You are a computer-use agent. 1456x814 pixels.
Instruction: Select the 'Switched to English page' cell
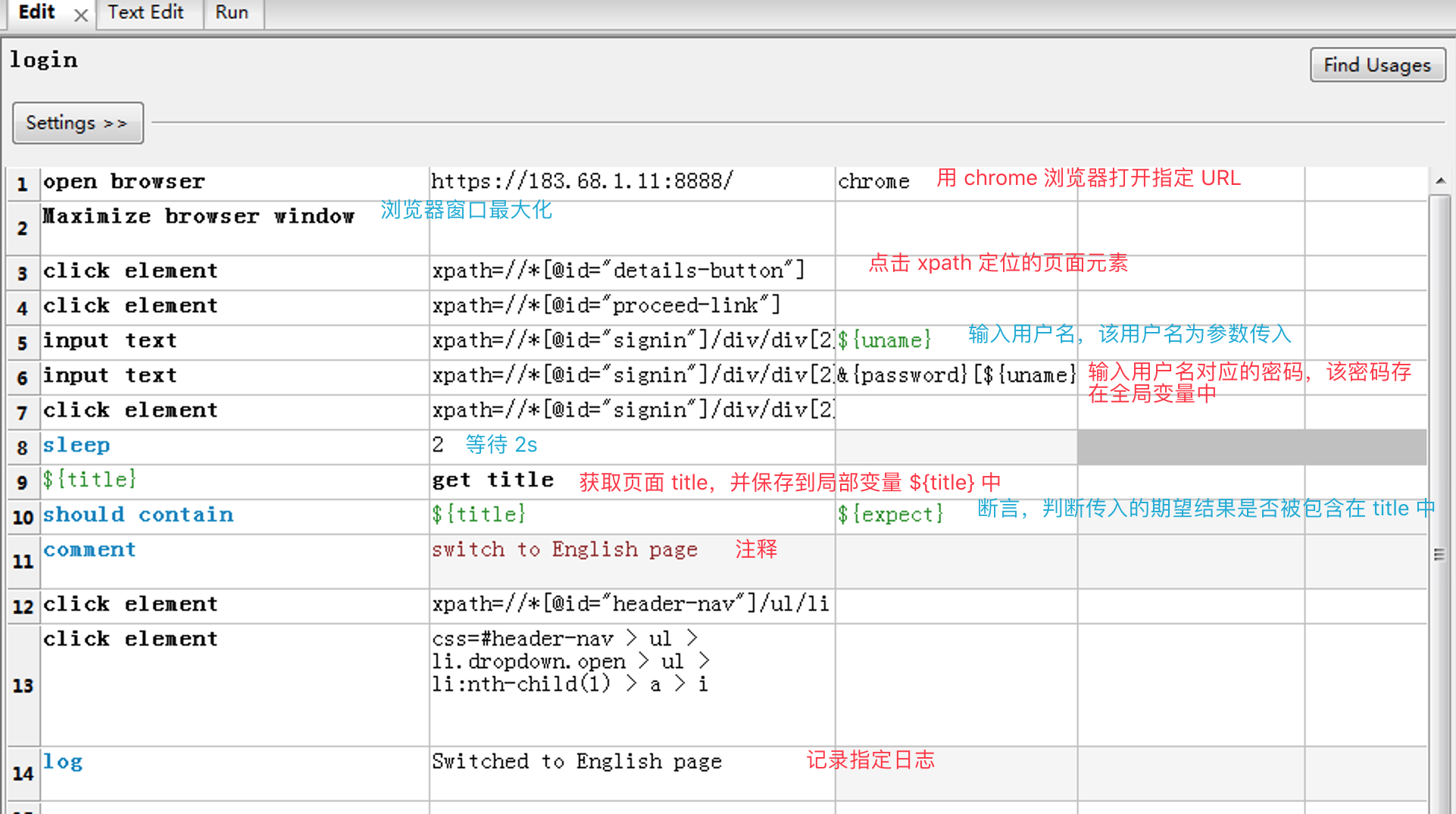632,774
